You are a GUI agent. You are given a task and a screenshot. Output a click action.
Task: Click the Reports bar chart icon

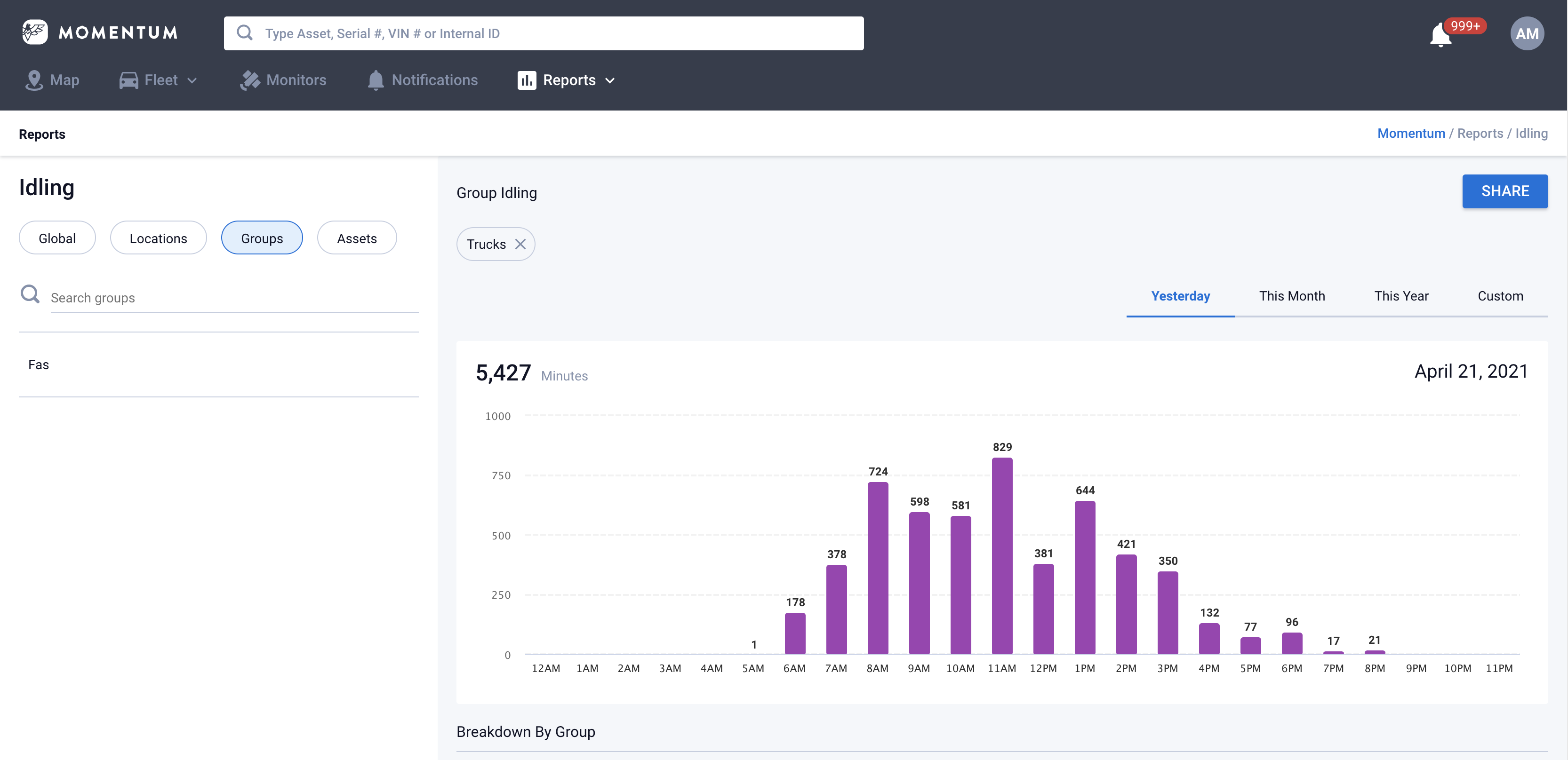527,80
